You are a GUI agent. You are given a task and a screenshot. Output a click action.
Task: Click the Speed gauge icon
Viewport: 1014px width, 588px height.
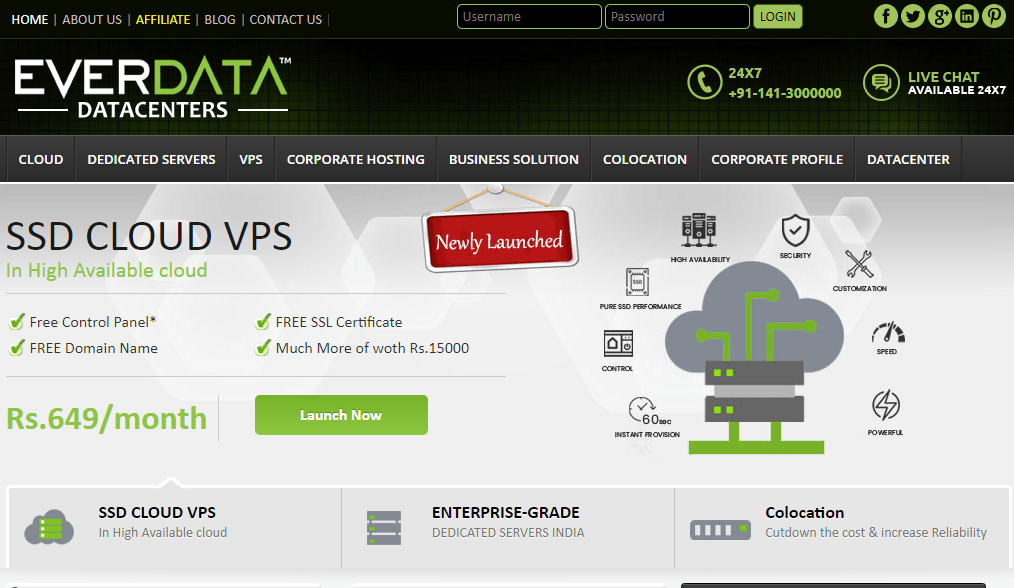click(888, 332)
